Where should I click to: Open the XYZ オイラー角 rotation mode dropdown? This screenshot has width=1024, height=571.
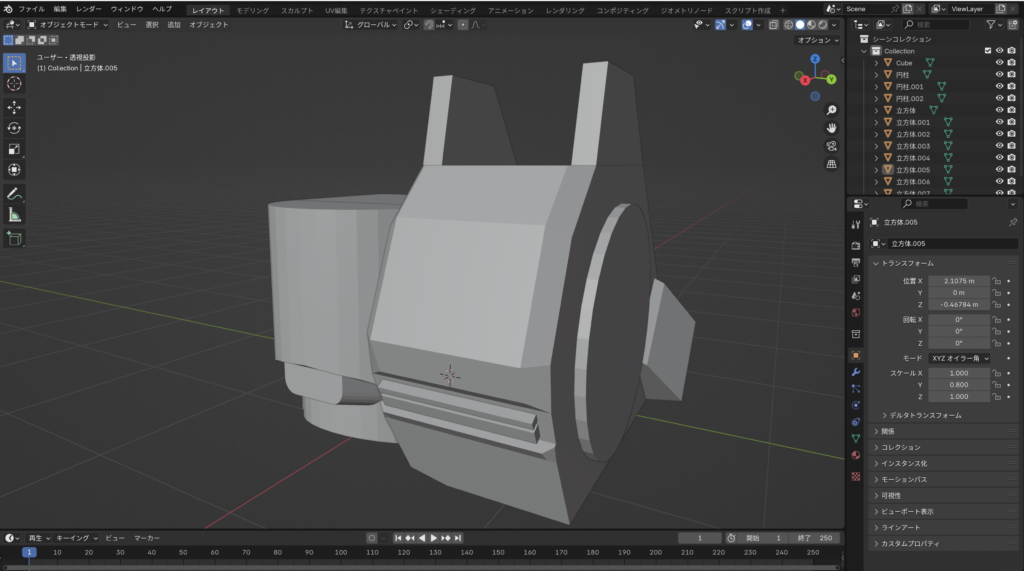[x=959, y=357]
